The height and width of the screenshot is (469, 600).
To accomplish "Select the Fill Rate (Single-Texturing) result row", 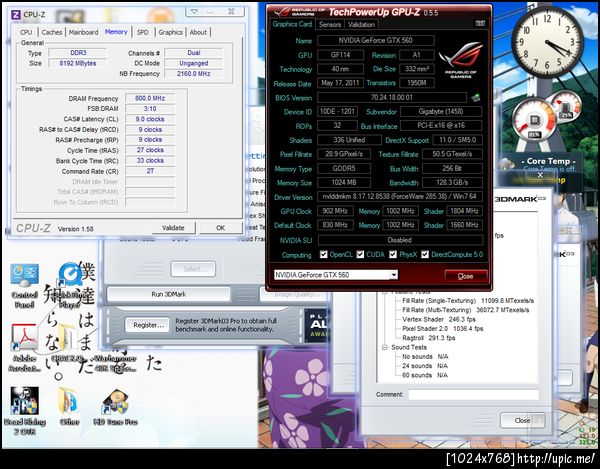I will (x=468, y=301).
